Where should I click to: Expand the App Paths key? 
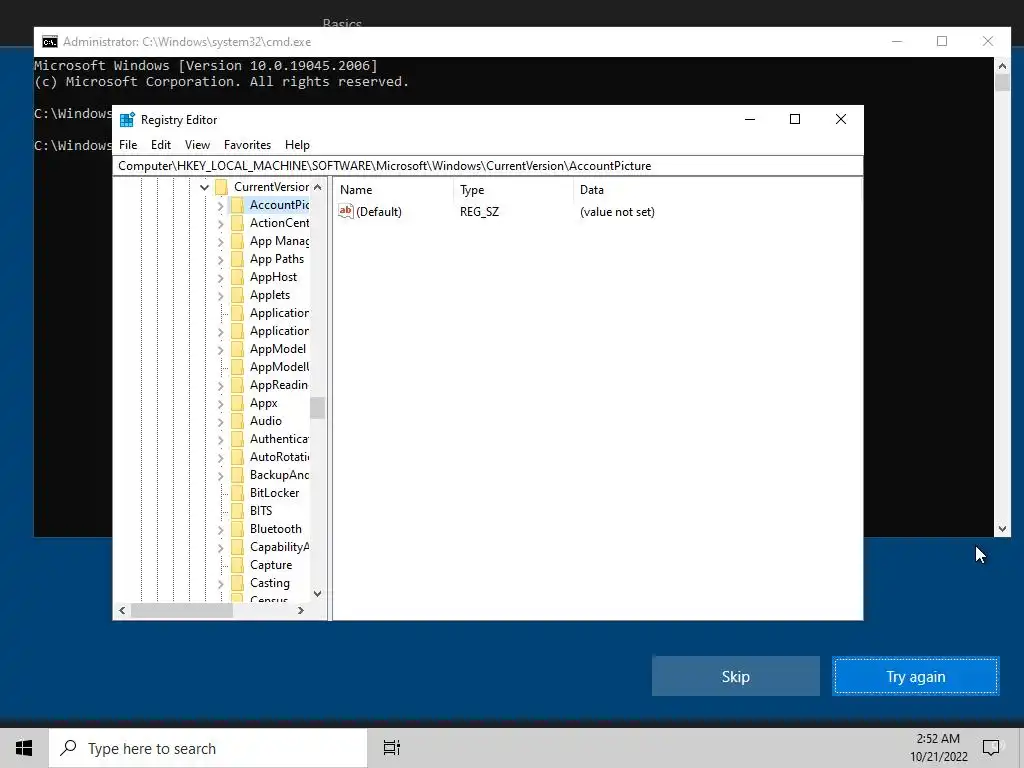pos(220,260)
